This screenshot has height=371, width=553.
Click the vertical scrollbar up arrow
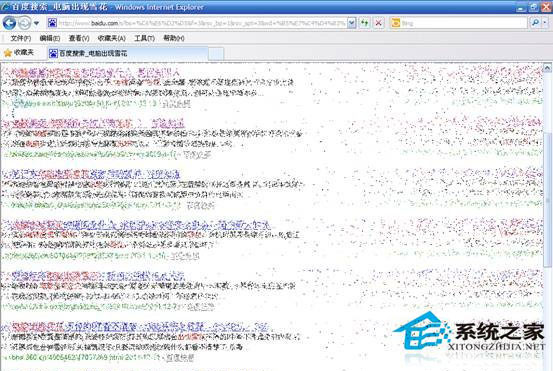tap(548, 67)
